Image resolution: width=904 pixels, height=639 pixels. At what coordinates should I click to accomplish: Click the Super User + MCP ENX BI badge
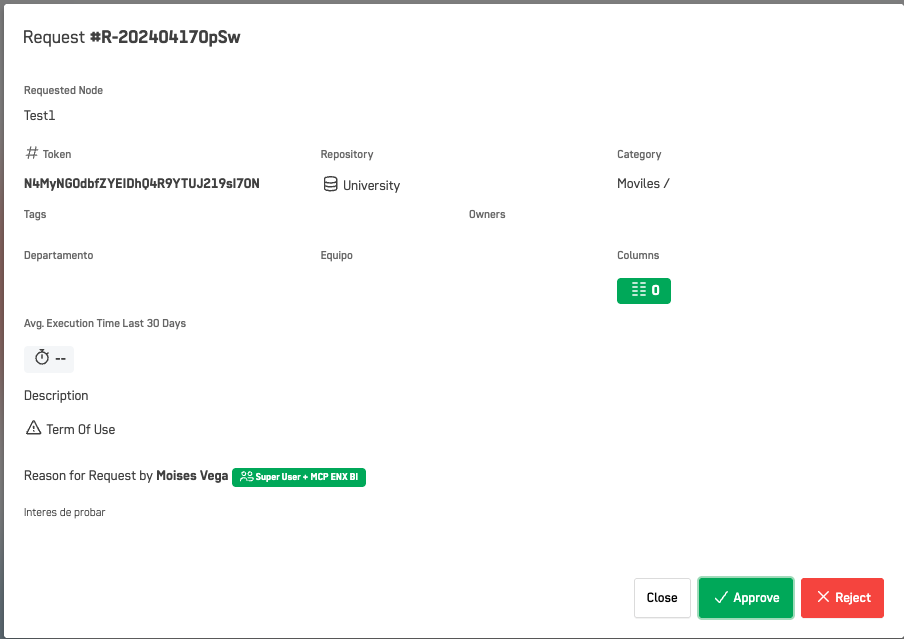pyautogui.click(x=299, y=477)
